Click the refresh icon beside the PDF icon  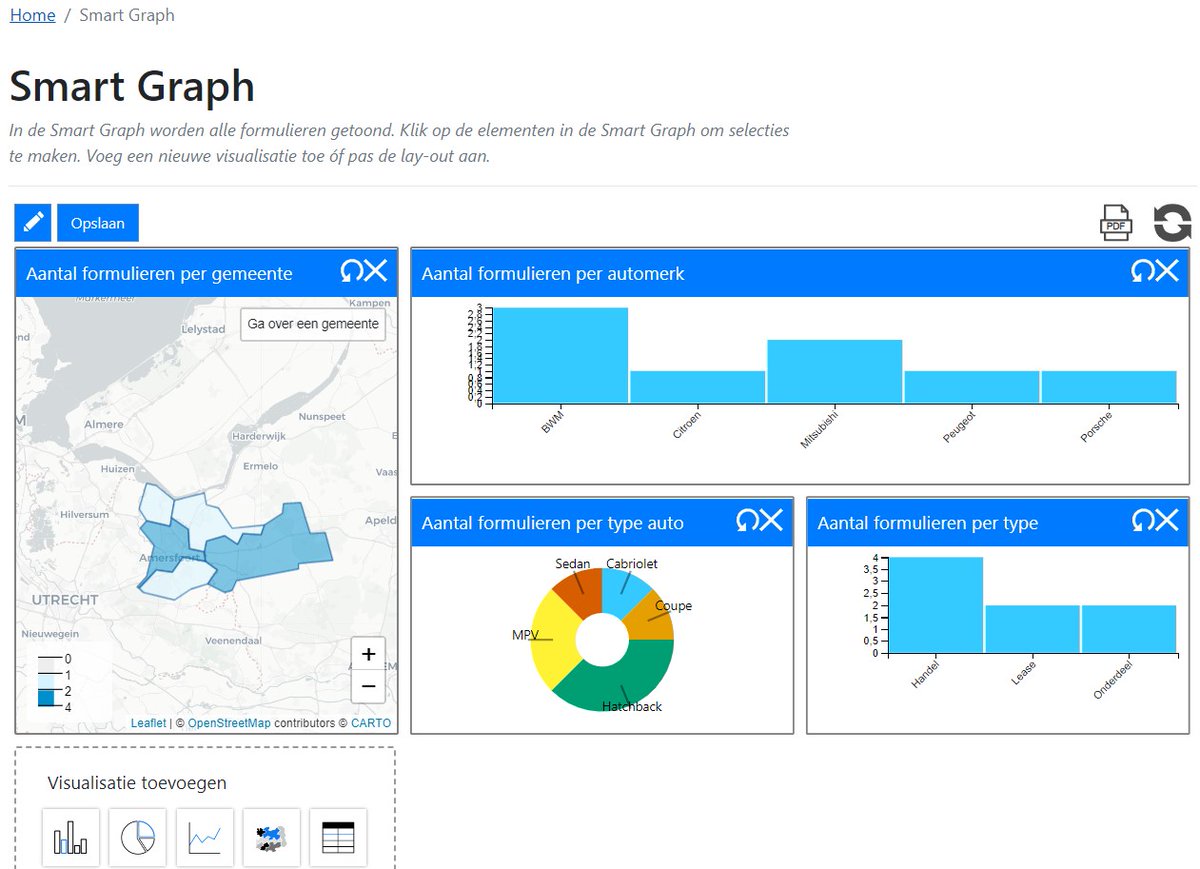1172,223
